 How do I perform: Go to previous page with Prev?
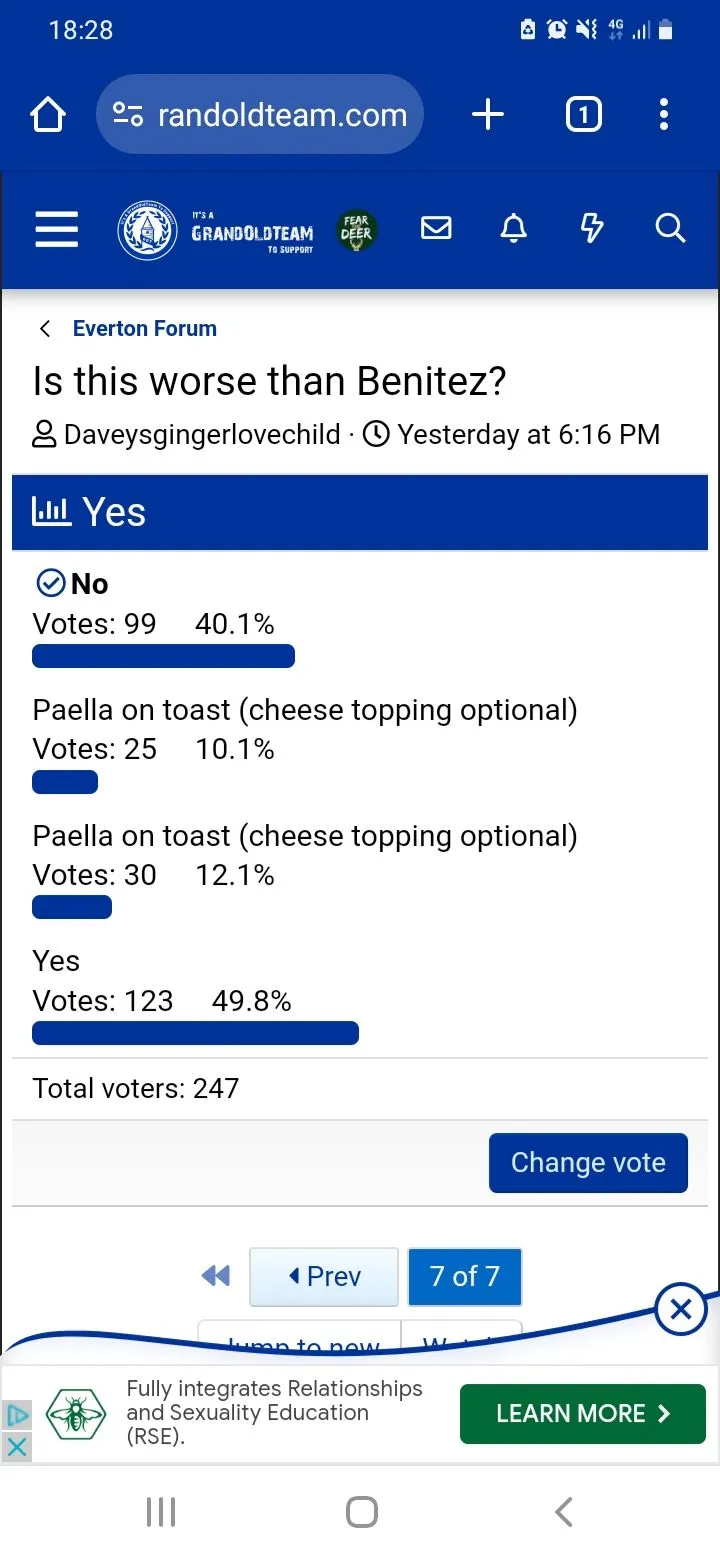(324, 1276)
